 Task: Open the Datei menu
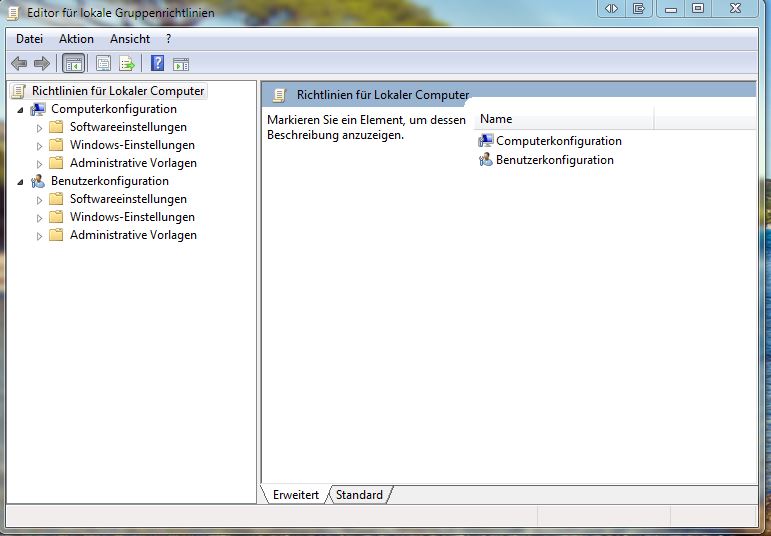pos(30,39)
